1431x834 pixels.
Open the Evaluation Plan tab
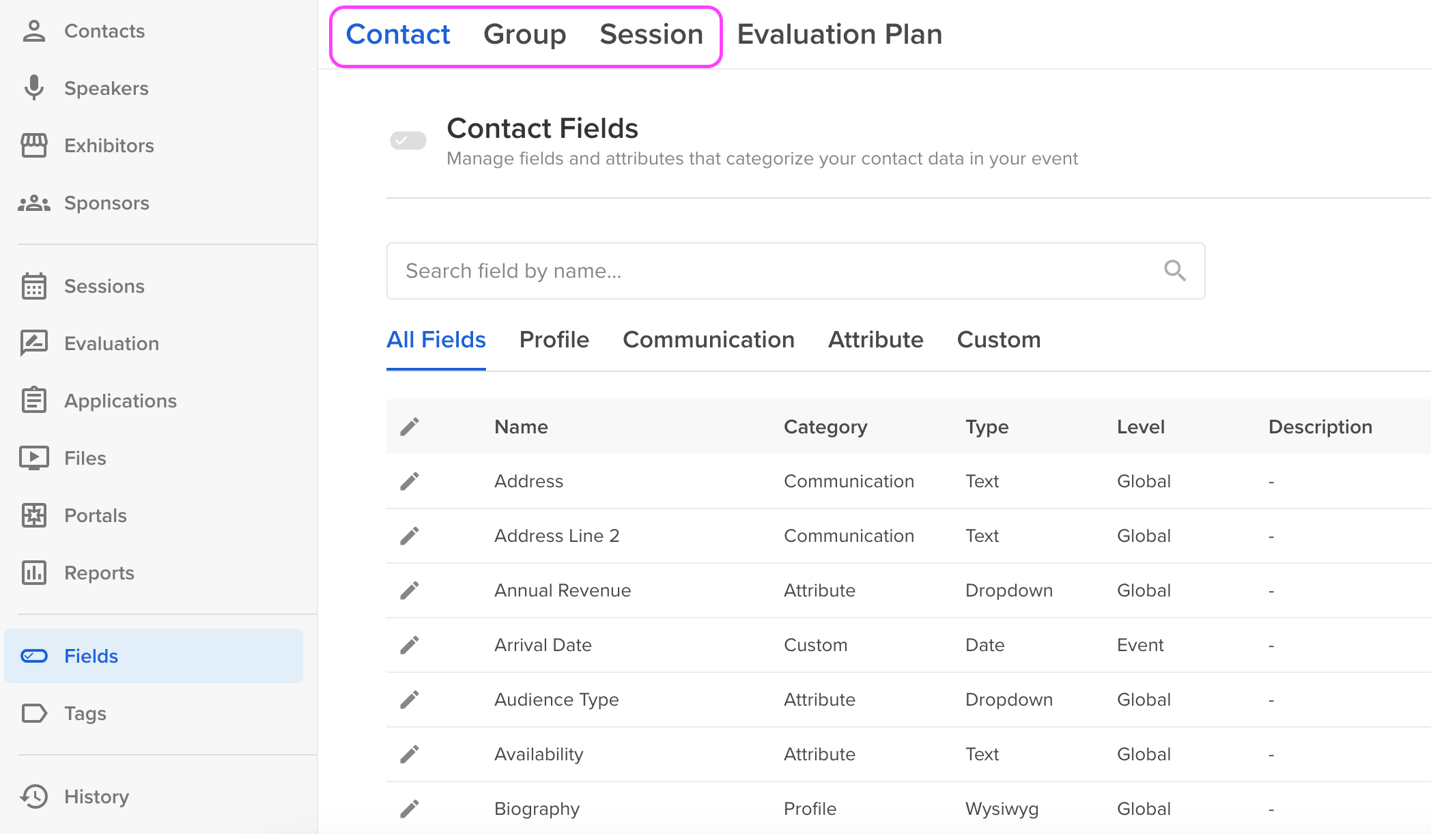click(x=839, y=35)
